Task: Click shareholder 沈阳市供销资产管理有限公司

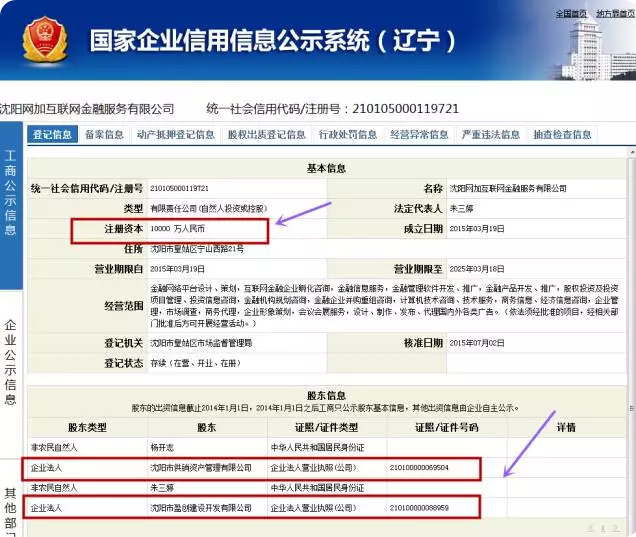Action: point(201,468)
